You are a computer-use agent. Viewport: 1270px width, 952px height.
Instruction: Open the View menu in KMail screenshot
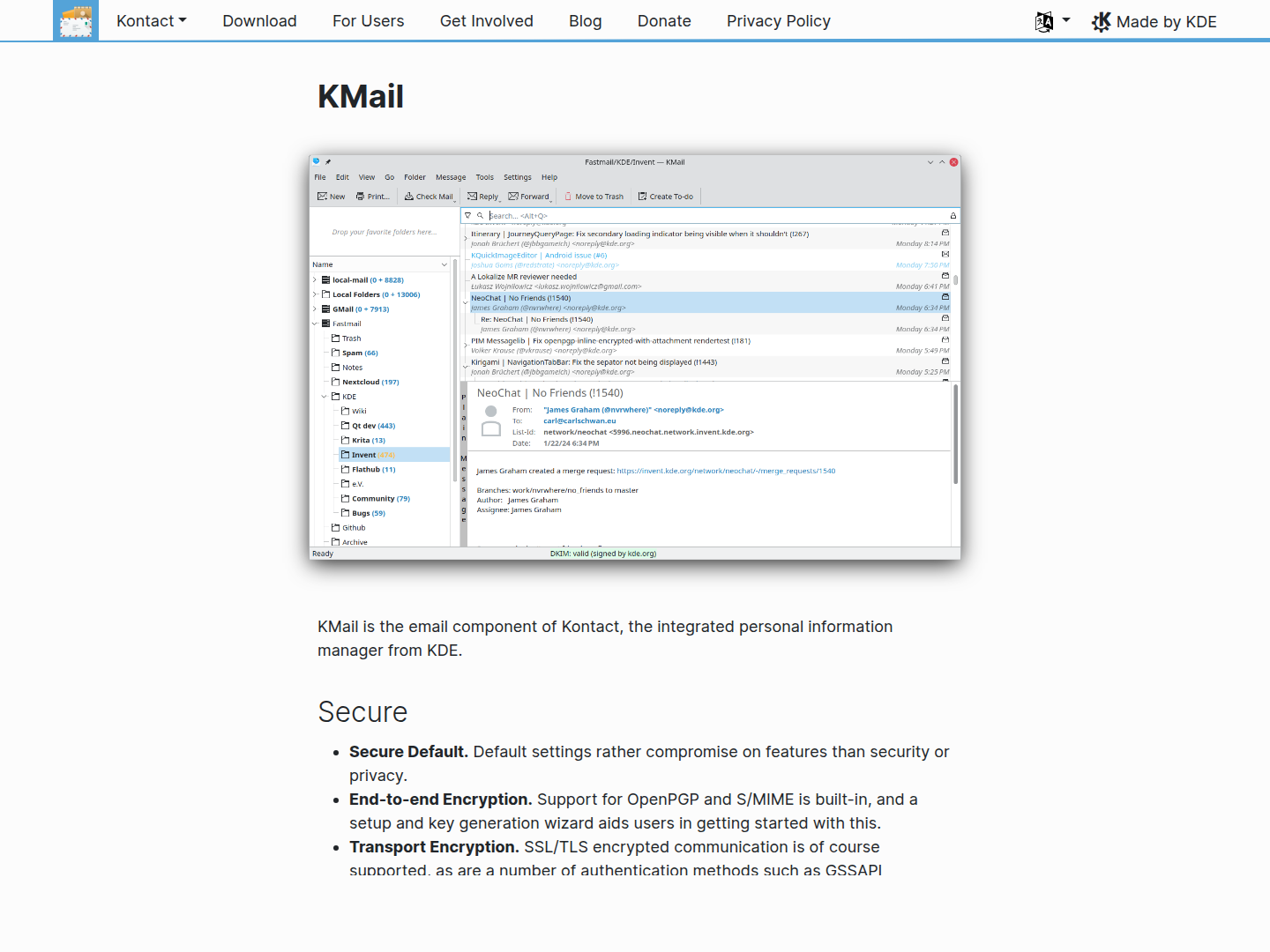click(367, 177)
